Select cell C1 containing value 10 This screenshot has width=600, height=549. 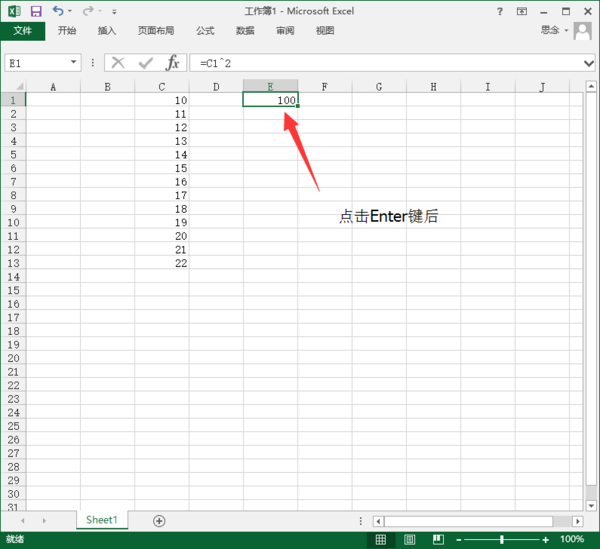click(162, 100)
